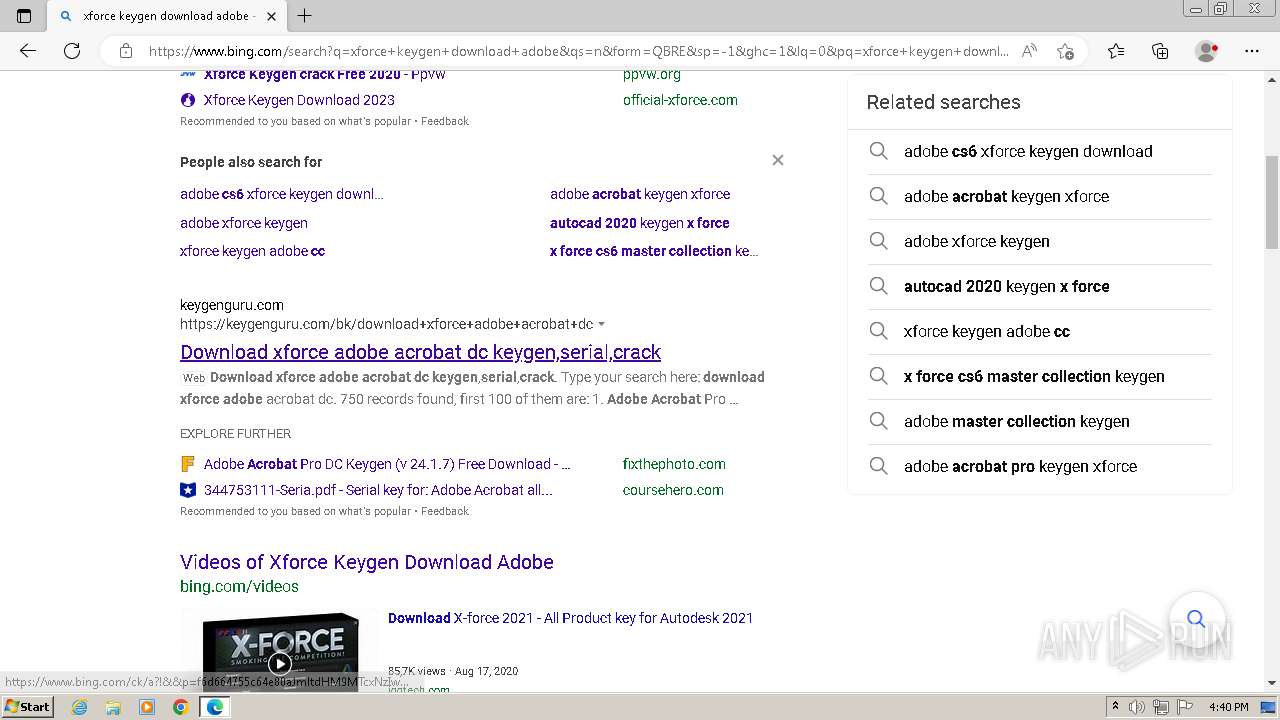
Task: Click the address bar URL field
Action: click(x=578, y=51)
